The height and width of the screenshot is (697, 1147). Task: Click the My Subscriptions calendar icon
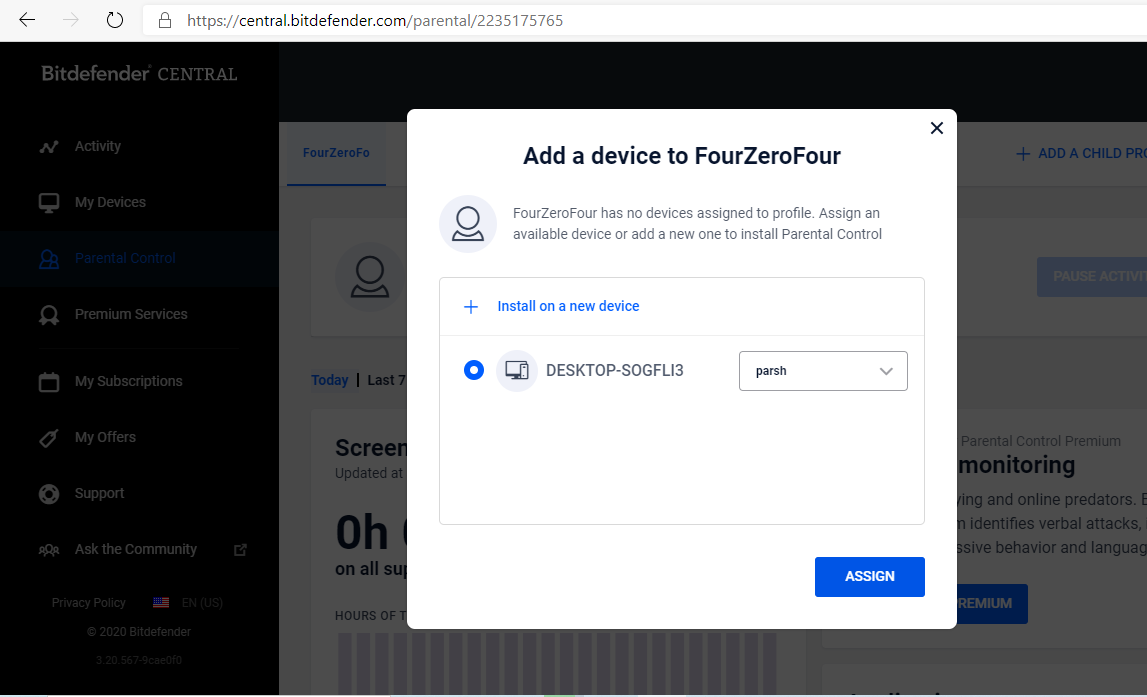coord(49,381)
